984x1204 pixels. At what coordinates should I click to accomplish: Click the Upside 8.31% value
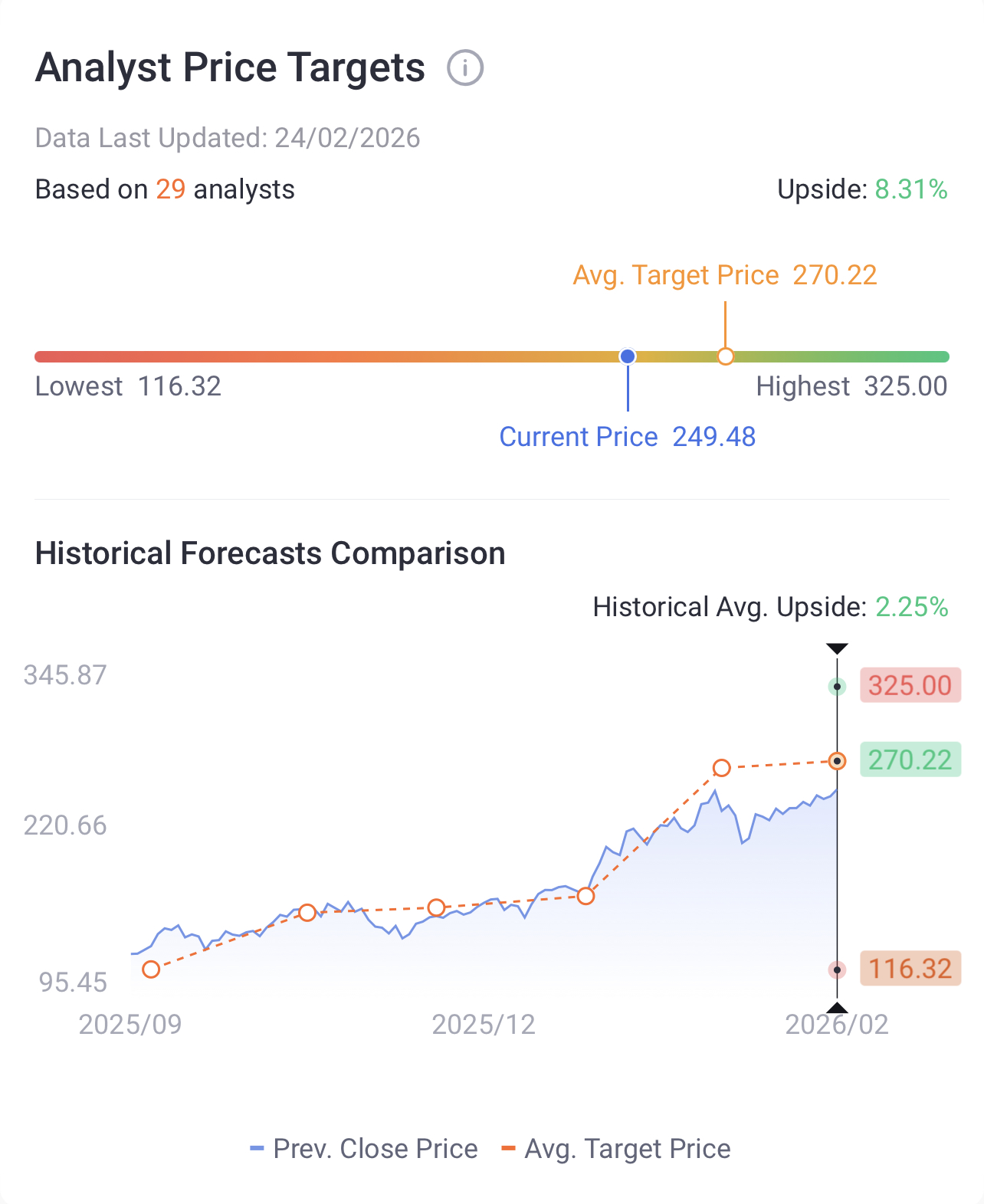tap(911, 189)
